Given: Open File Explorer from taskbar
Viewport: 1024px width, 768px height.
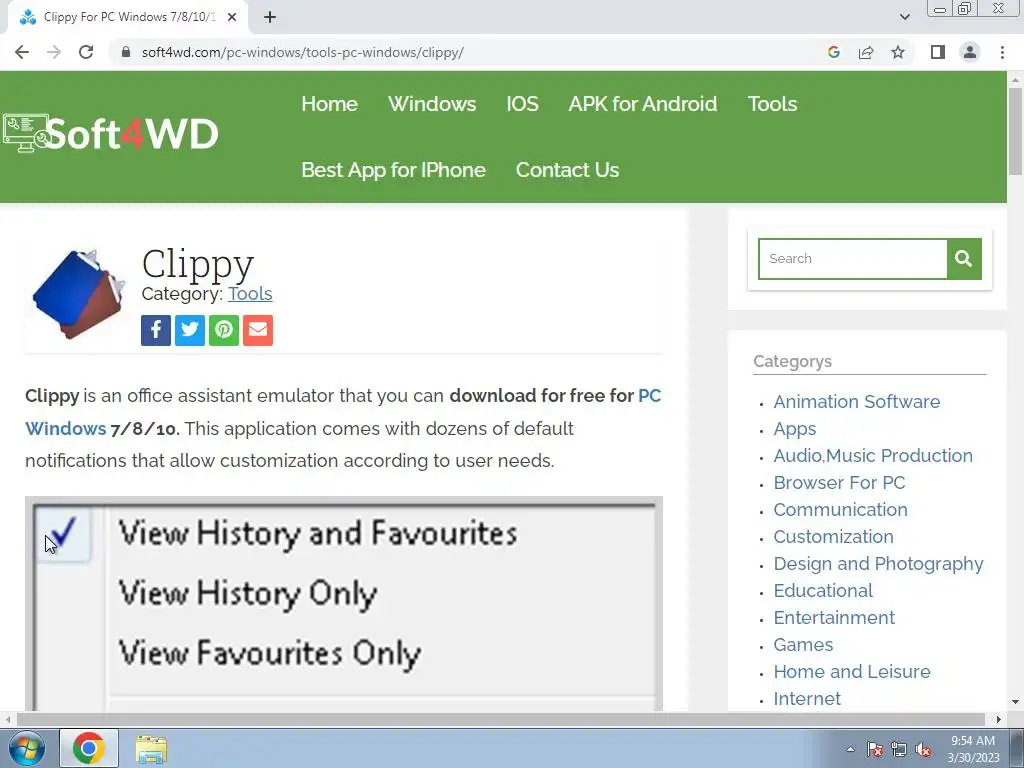Looking at the screenshot, I should pyautogui.click(x=151, y=748).
